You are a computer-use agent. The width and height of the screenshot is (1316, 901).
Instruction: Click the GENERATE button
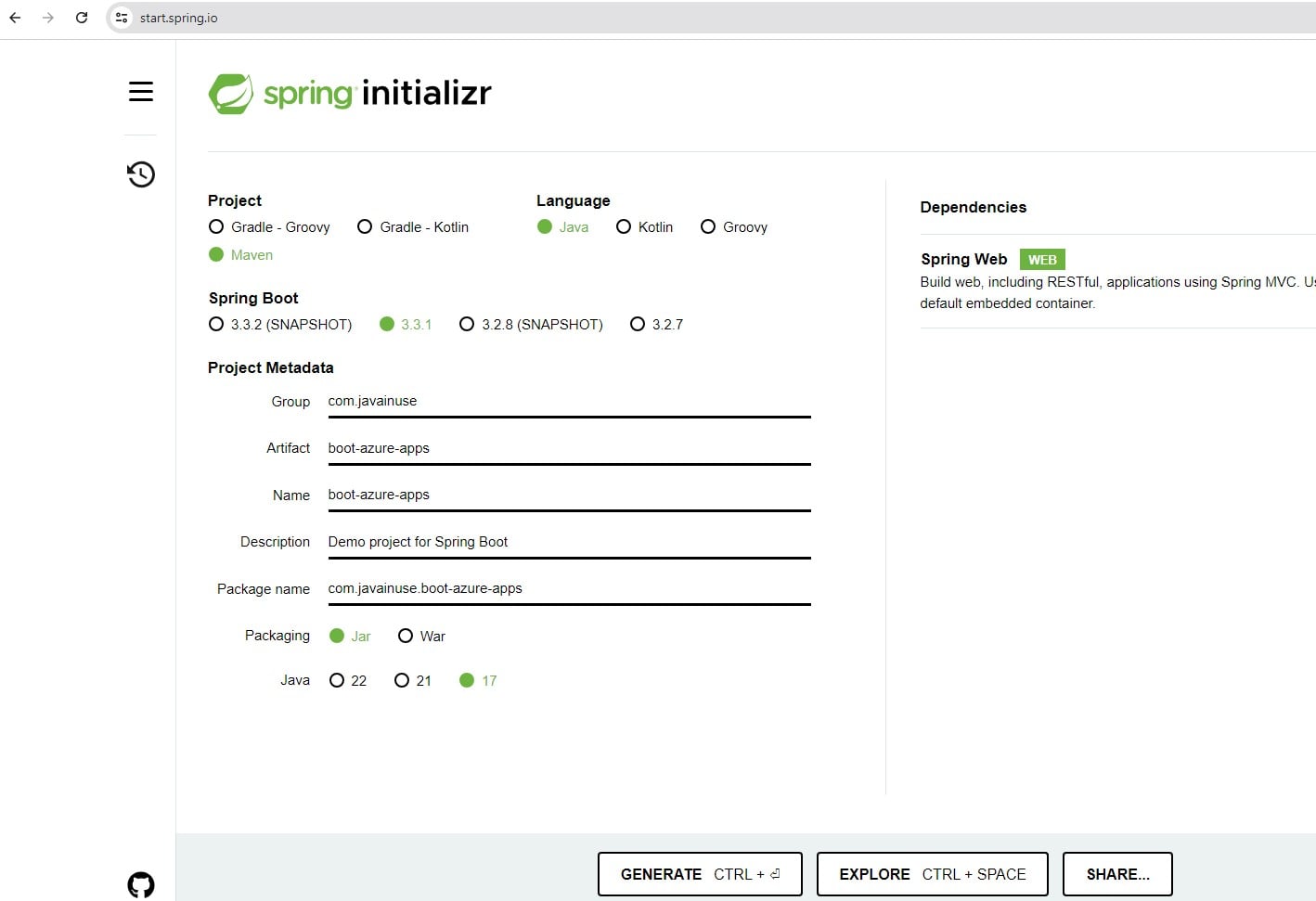point(700,874)
